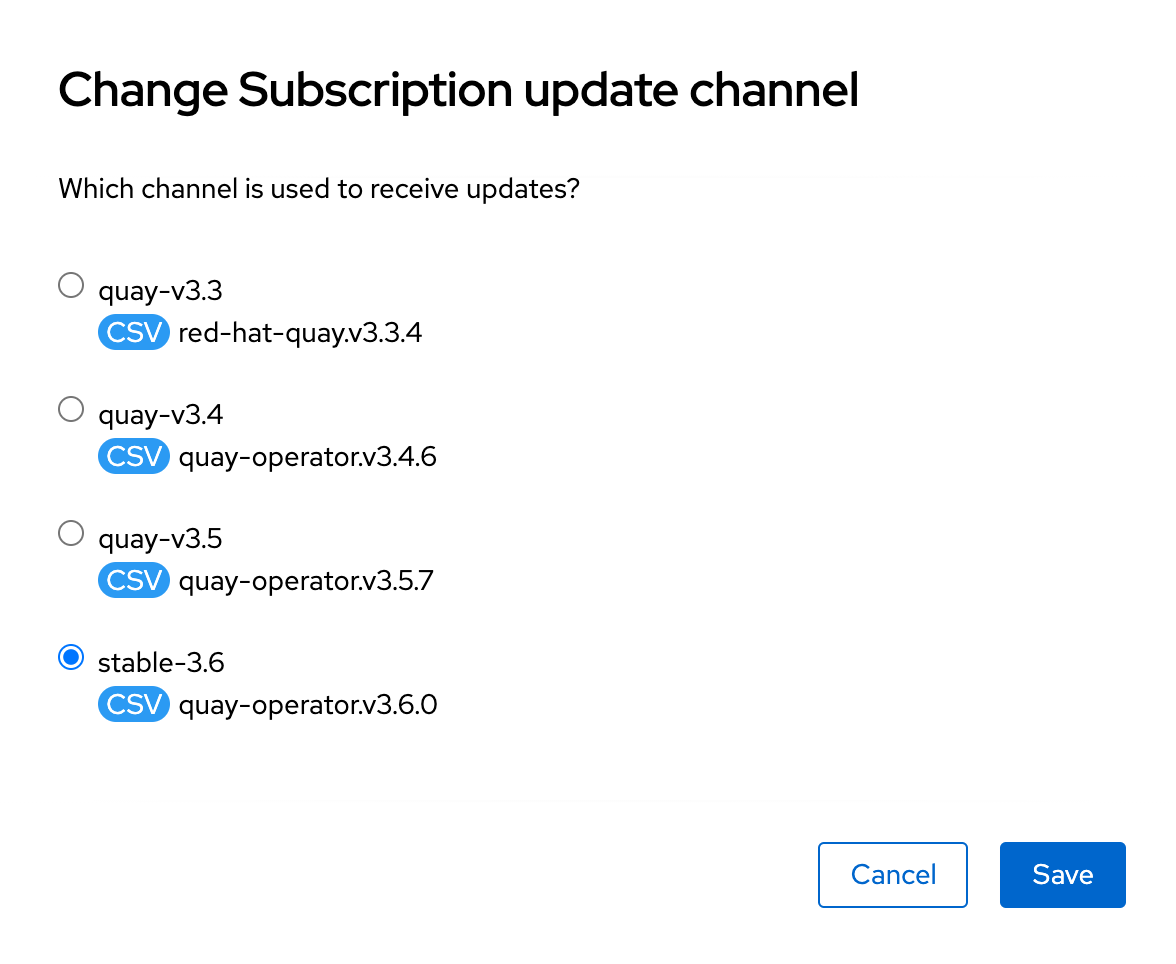Click the 'Which channel is used' question text
The width and height of the screenshot is (1176, 964).
(x=319, y=188)
